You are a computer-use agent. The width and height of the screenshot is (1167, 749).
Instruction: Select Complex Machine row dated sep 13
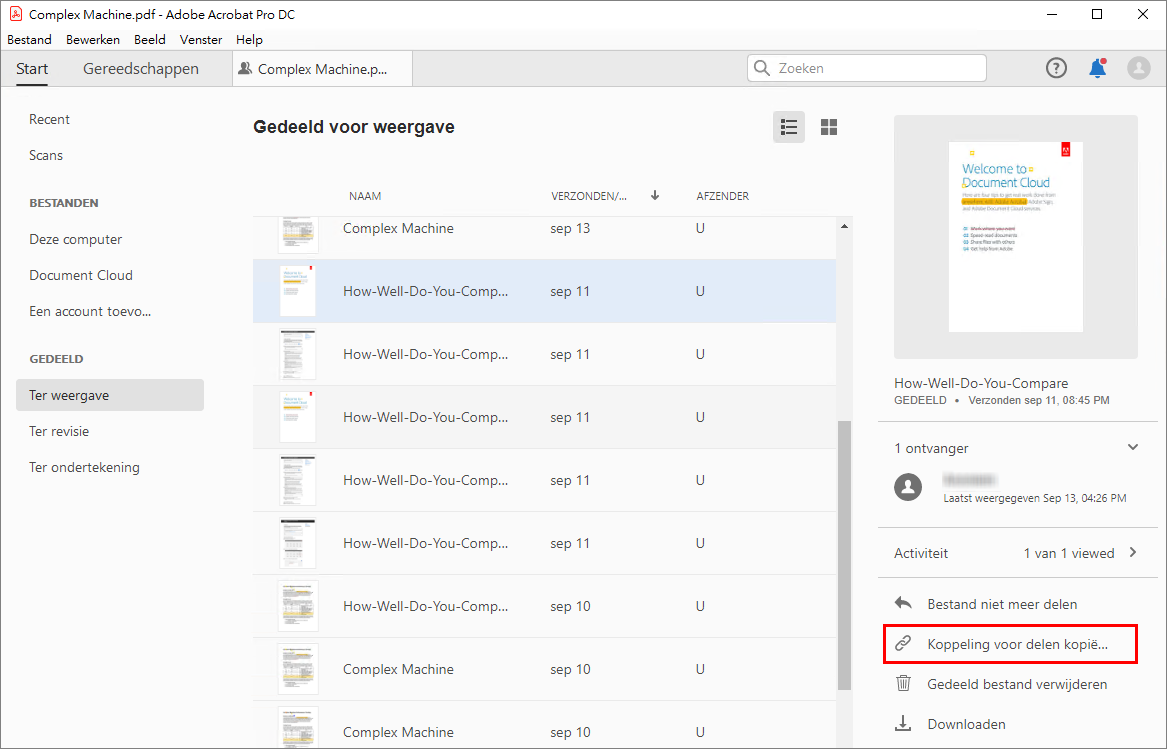pyautogui.click(x=545, y=238)
